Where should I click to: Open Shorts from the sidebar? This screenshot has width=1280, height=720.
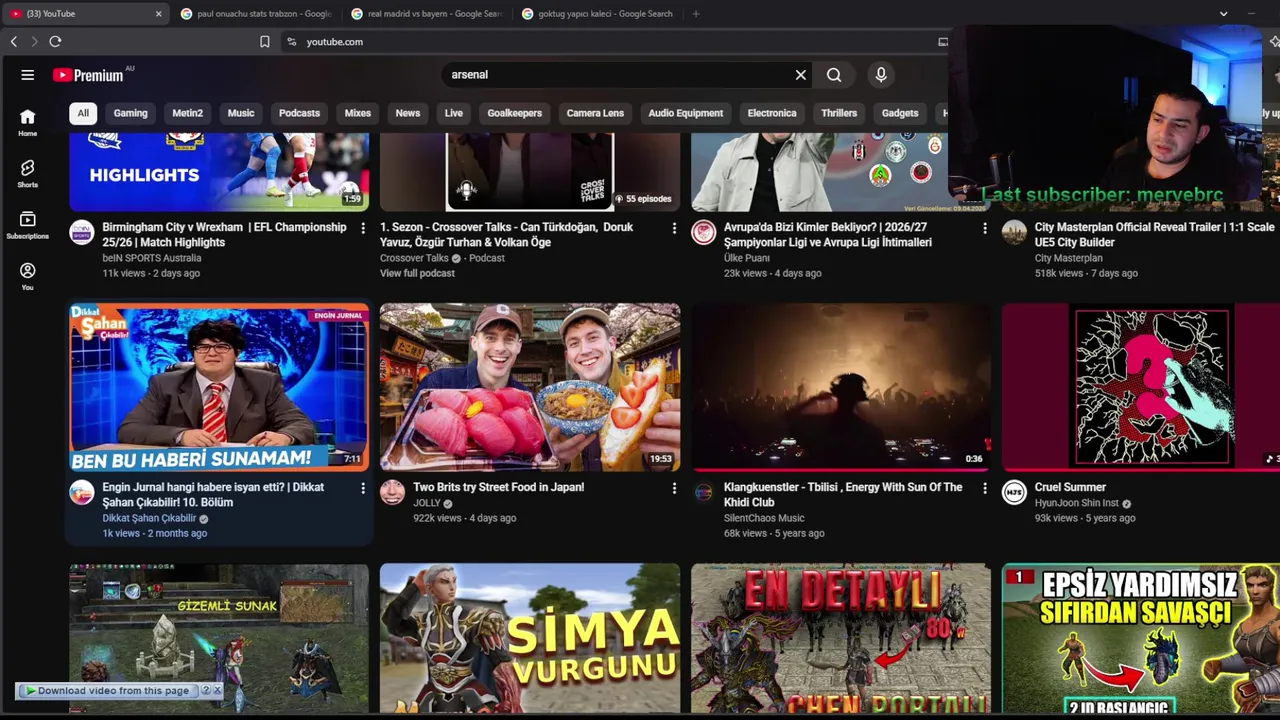[28, 173]
